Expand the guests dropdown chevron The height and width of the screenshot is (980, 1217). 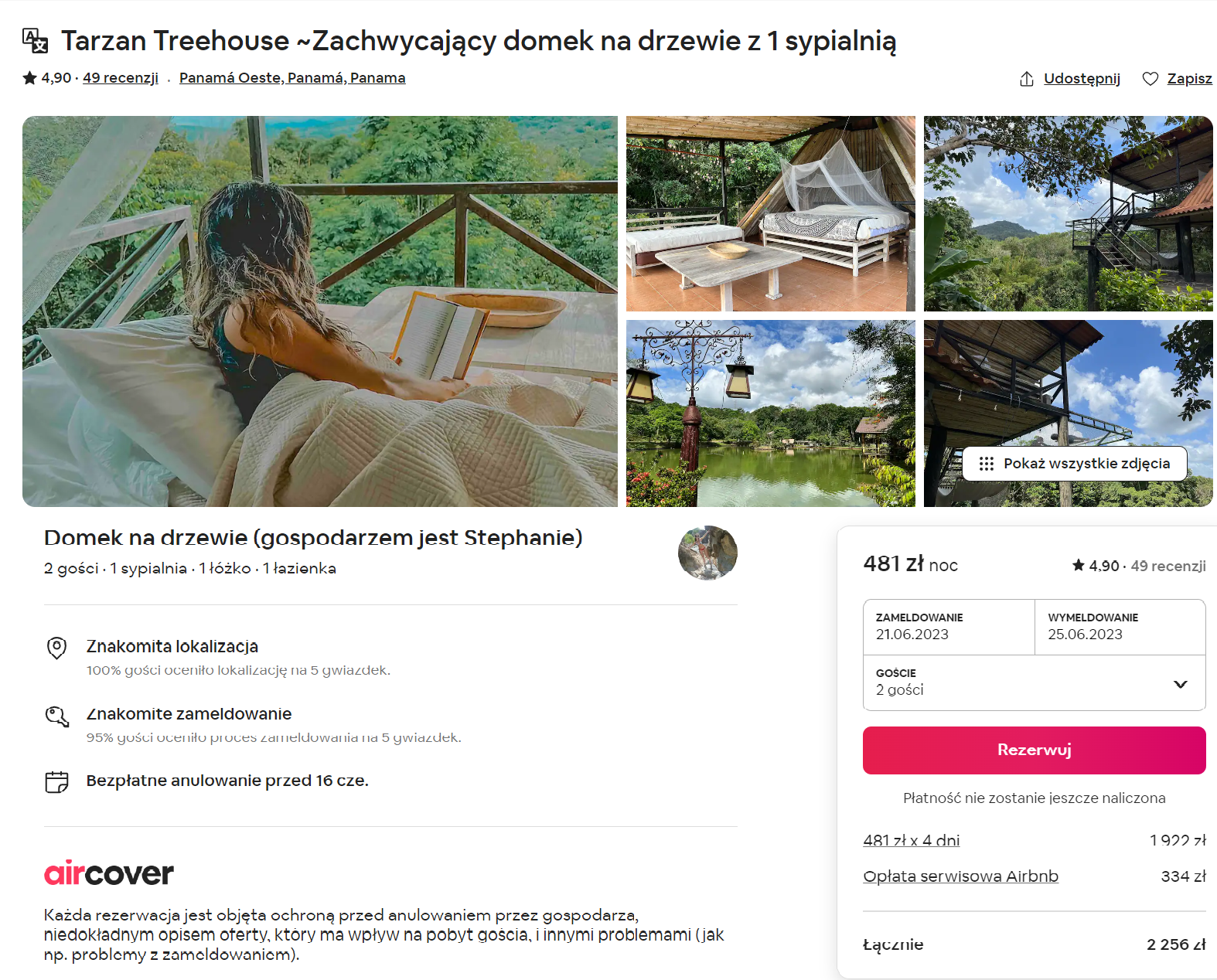click(1180, 684)
